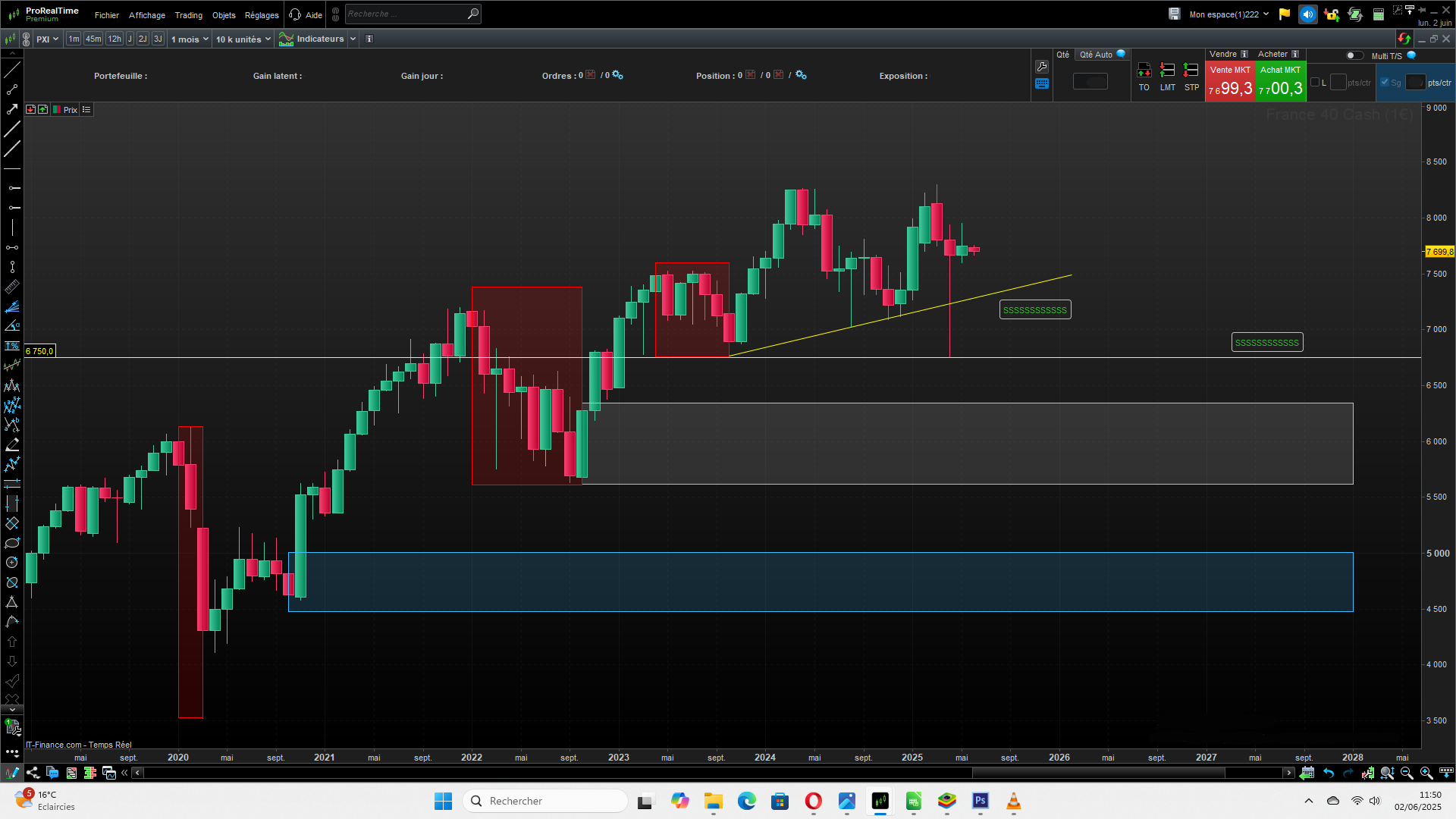The width and height of the screenshot is (1456, 819).
Task: Open the 10 k unités dropdown
Action: click(x=243, y=39)
